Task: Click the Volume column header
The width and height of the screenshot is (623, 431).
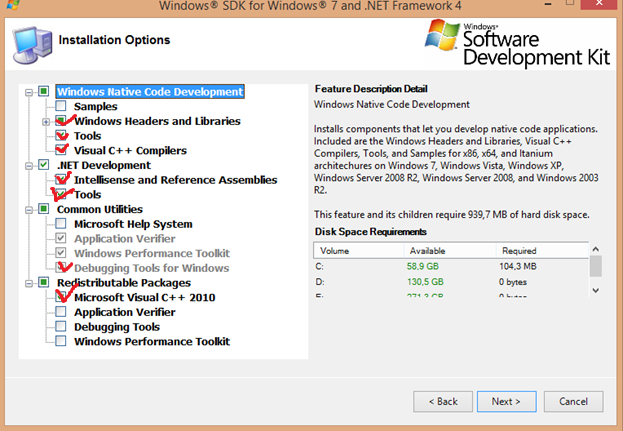Action: coord(359,251)
